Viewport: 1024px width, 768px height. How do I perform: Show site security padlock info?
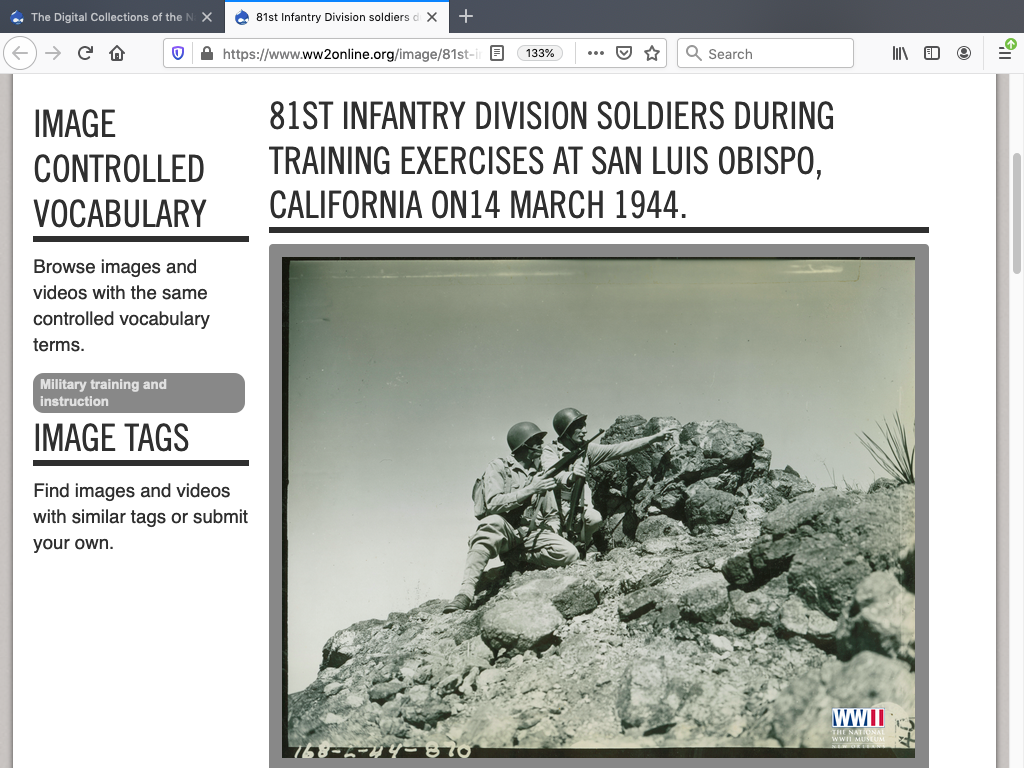(206, 54)
